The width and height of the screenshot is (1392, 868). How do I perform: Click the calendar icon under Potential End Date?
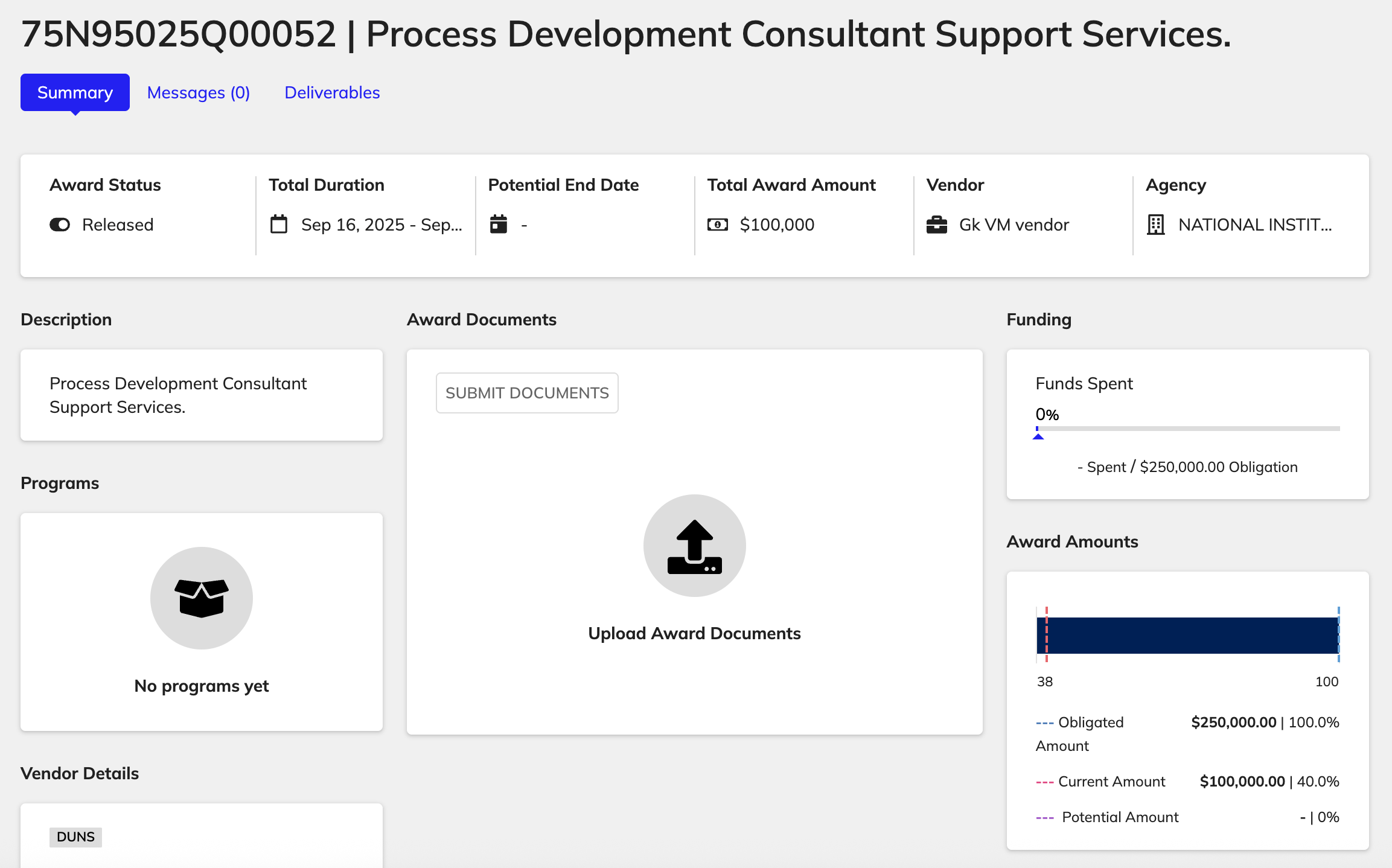pyautogui.click(x=499, y=225)
